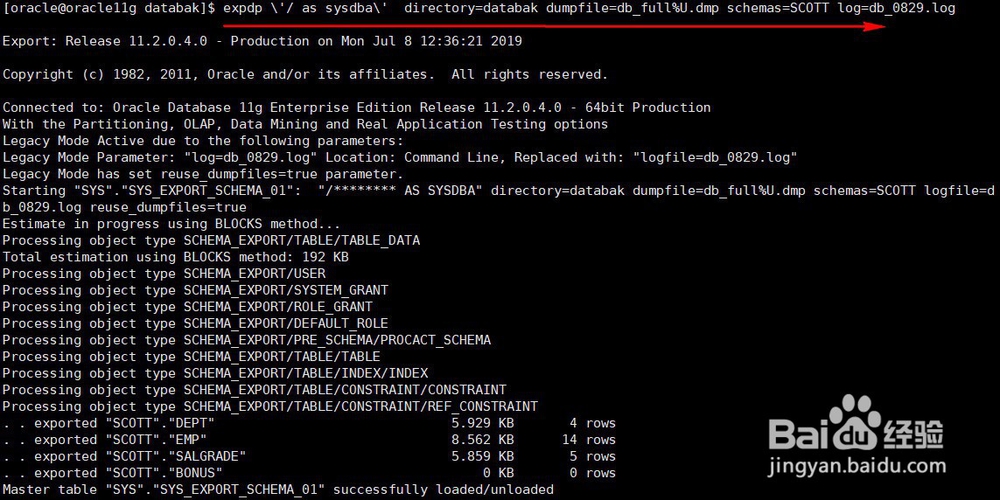
Task: Click the SCHEMA_EXPORT/SYSTEM_GRANT processing line
Action: point(195,290)
